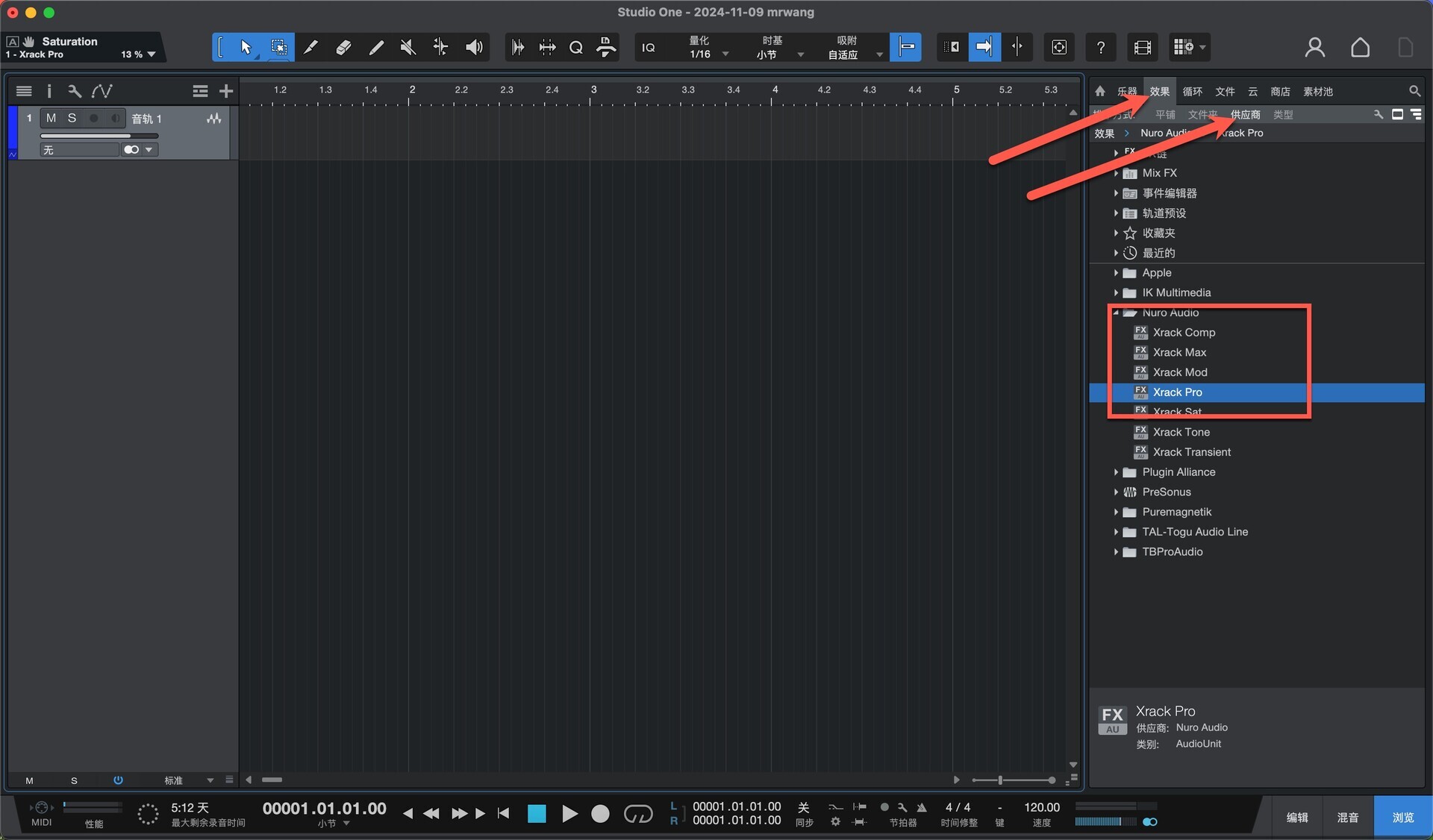Go to the Start page home icon
Screen dimensions: 1433x840
point(1361,48)
